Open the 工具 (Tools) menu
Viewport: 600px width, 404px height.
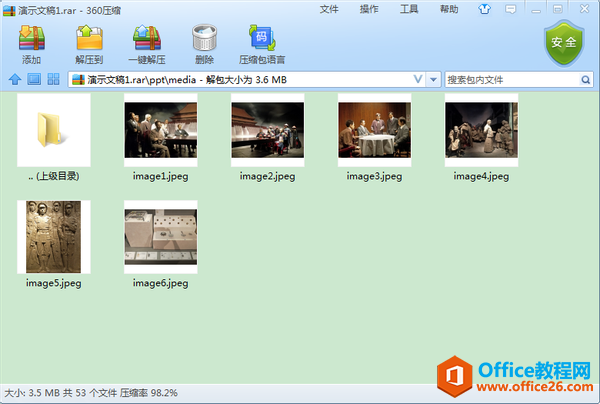409,9
